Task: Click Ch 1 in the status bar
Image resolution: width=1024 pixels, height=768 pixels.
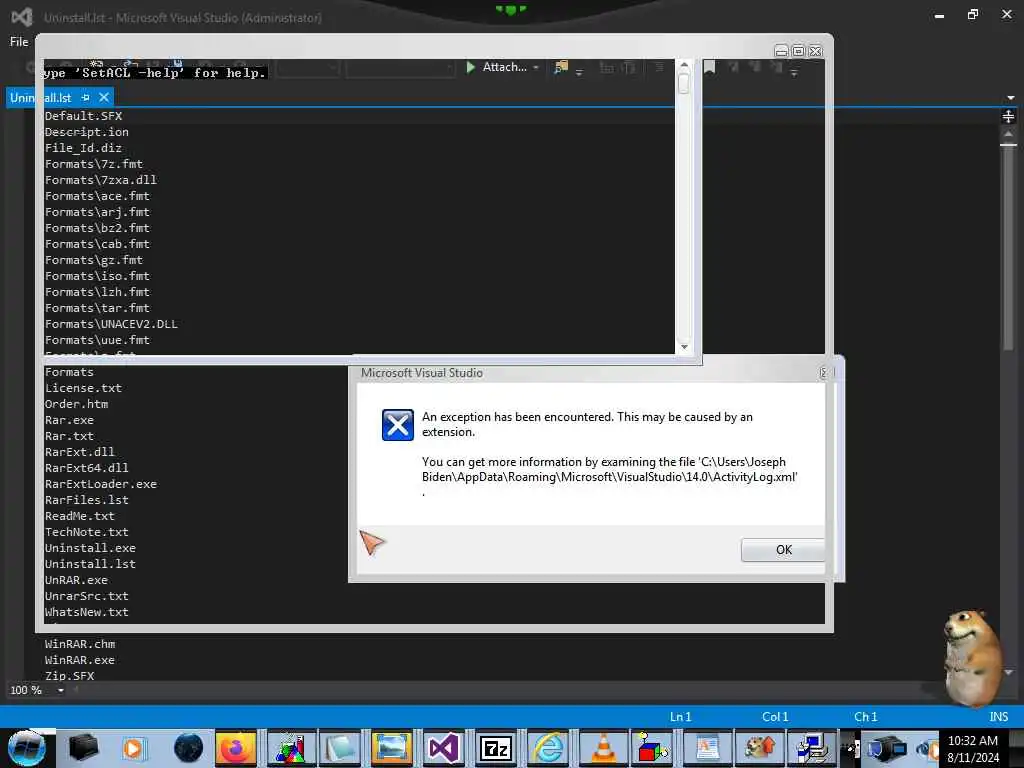Action: 865,716
